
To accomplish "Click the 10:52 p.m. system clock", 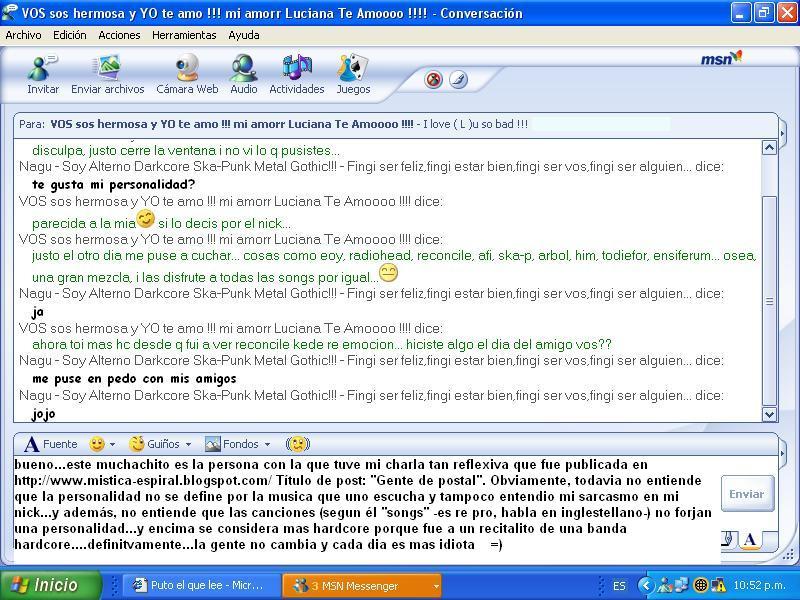I will click(759, 585).
